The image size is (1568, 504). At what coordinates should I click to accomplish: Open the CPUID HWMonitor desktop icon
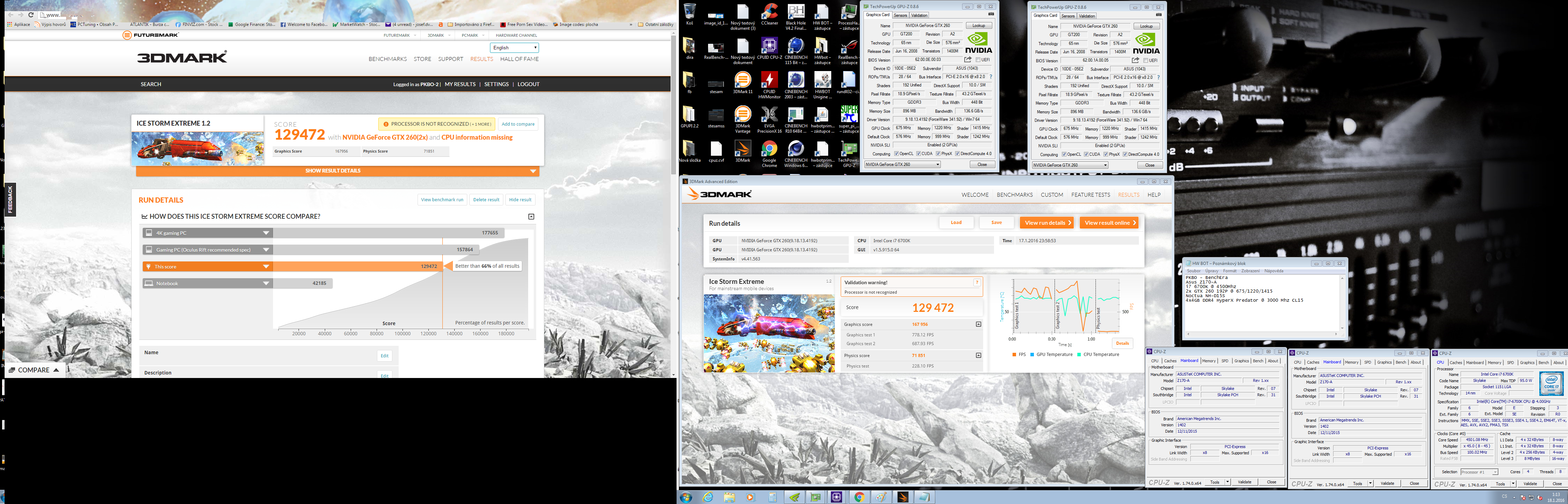tap(769, 85)
